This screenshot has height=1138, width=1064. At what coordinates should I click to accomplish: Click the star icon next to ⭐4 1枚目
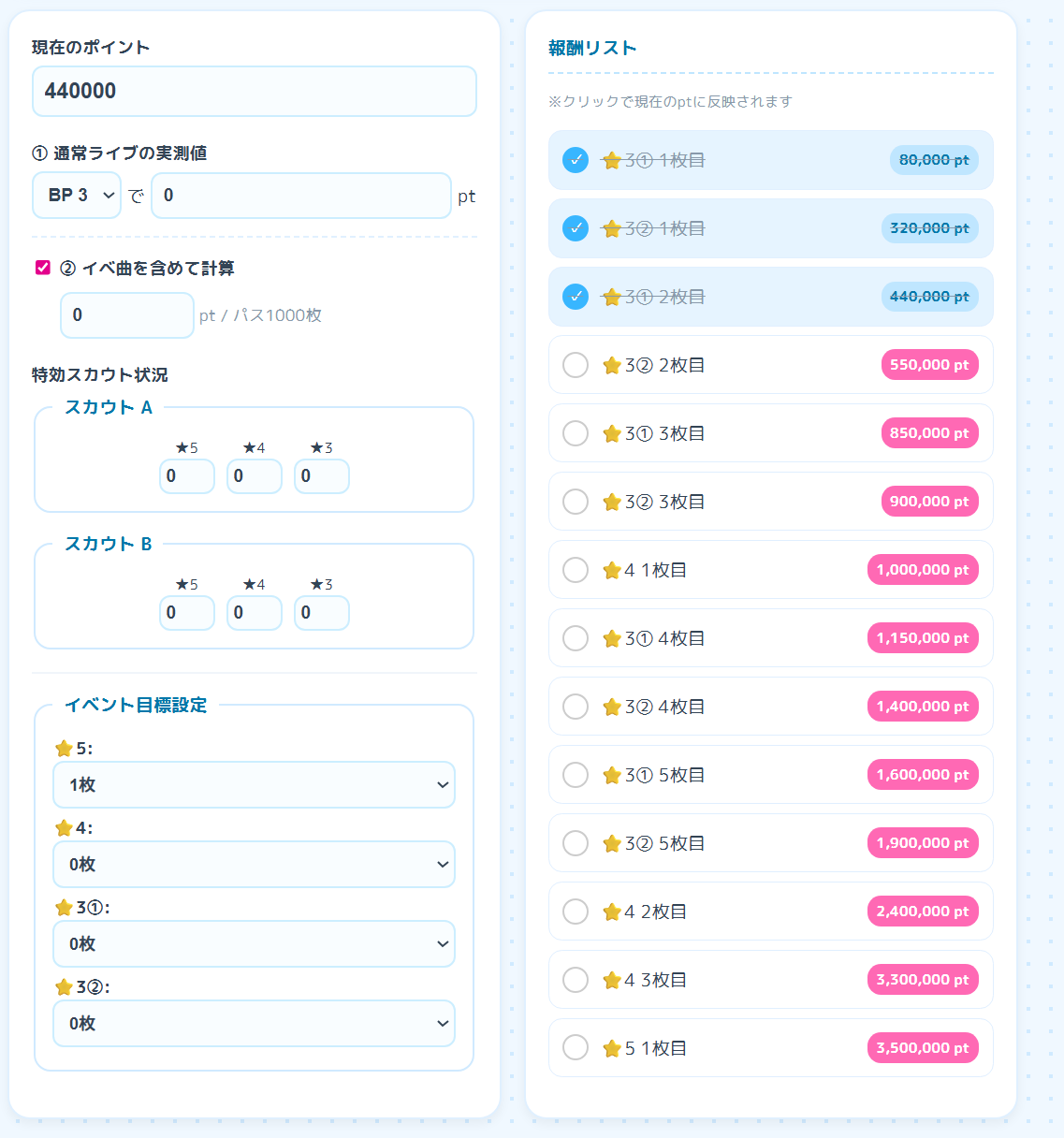(612, 570)
